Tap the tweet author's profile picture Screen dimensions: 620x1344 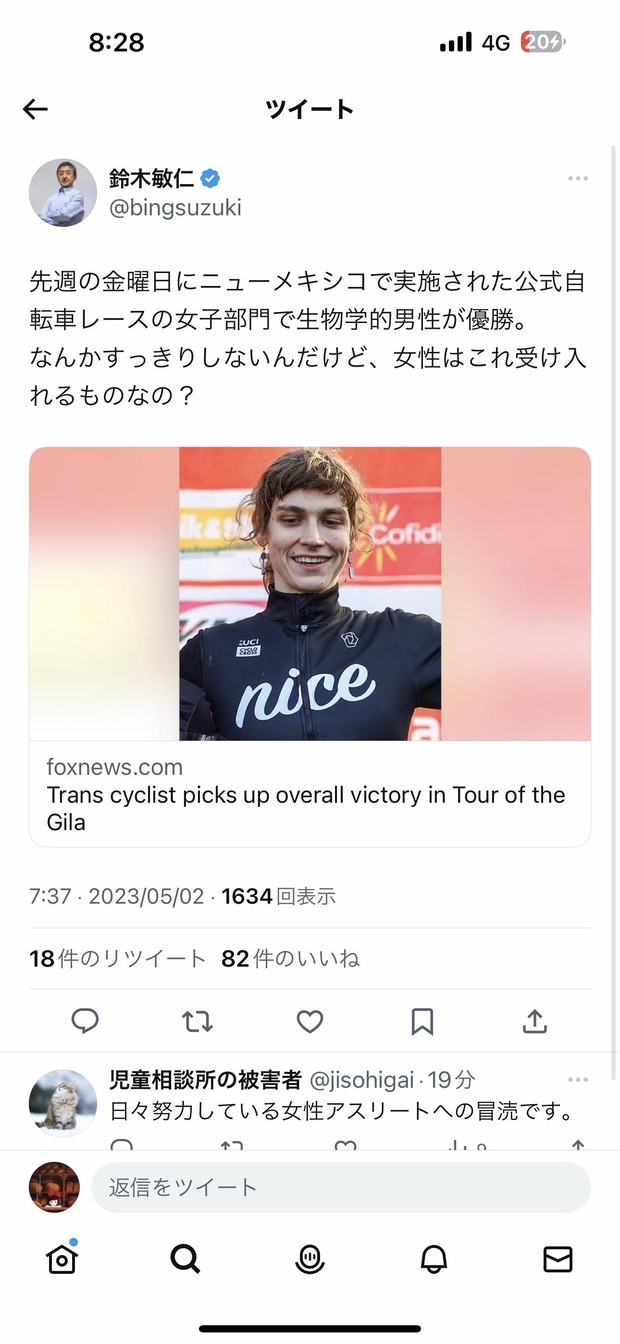(63, 192)
